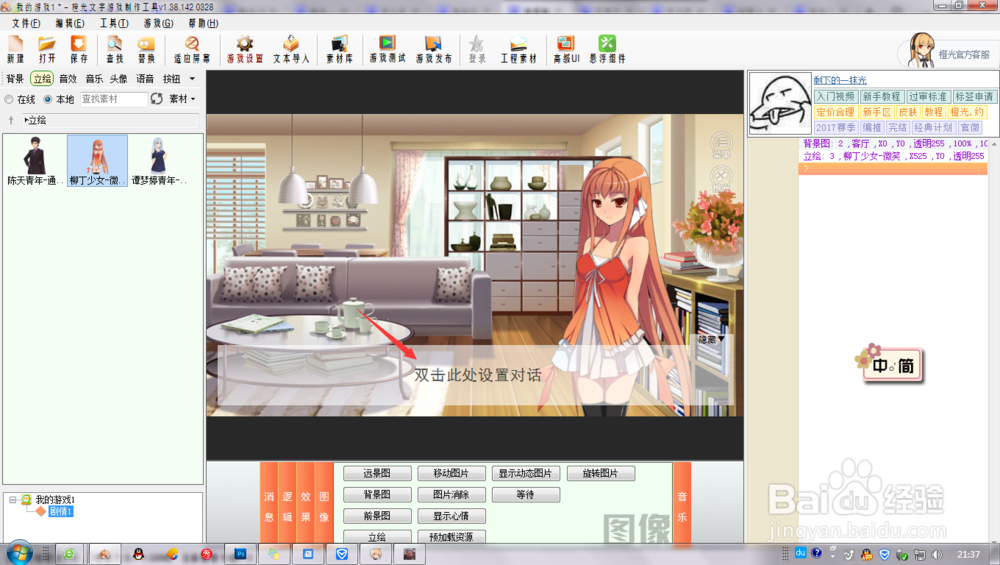
Task: Select the 本地 (Local) radio button
Action: (x=48, y=99)
